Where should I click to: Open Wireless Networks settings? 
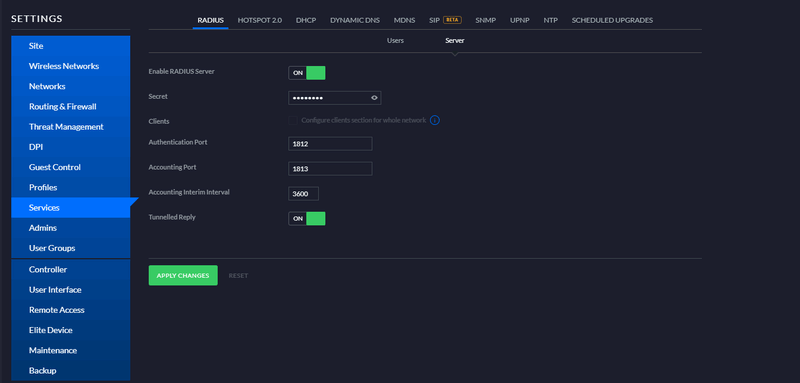70,66
